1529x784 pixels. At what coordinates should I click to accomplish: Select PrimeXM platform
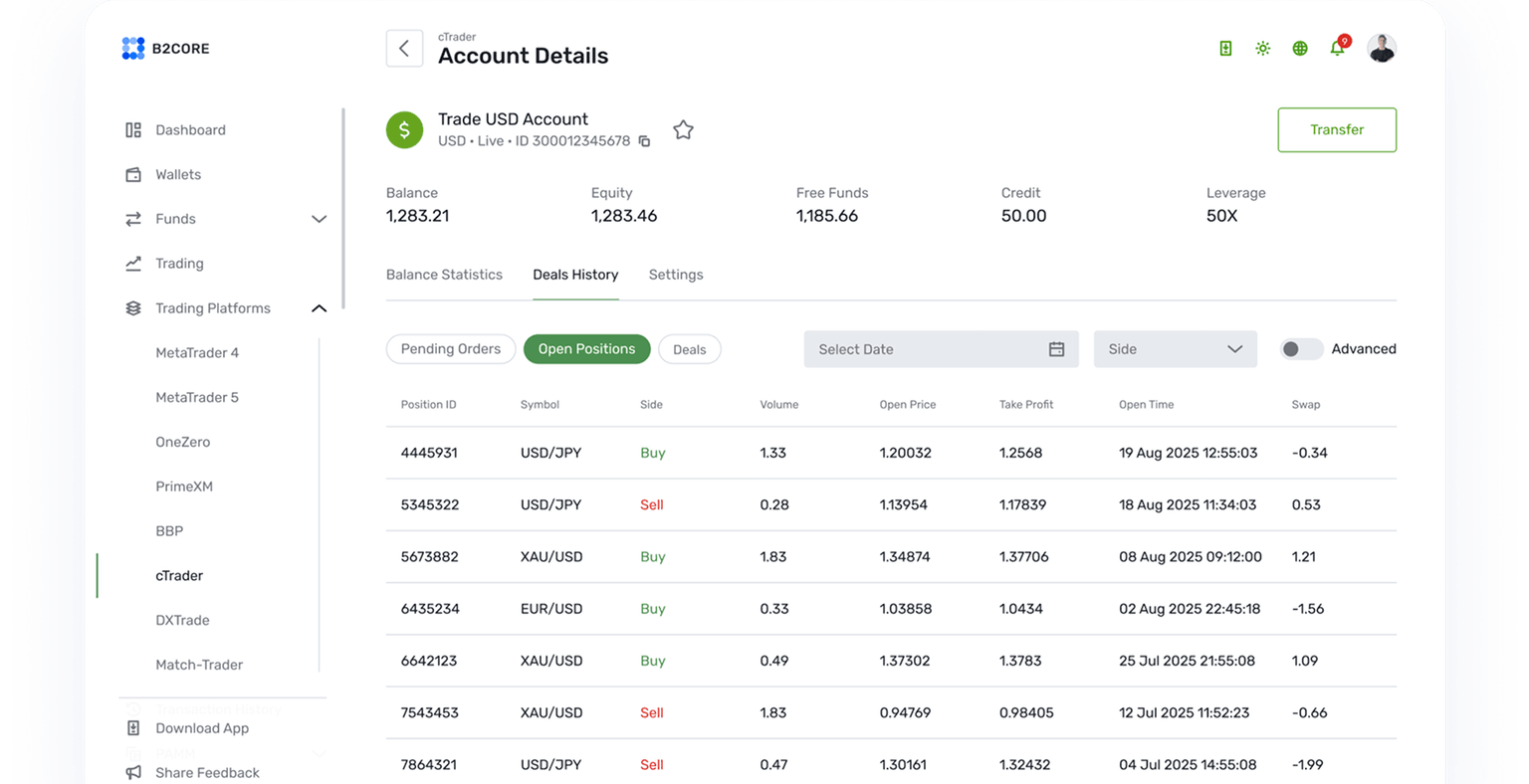pyautogui.click(x=184, y=487)
